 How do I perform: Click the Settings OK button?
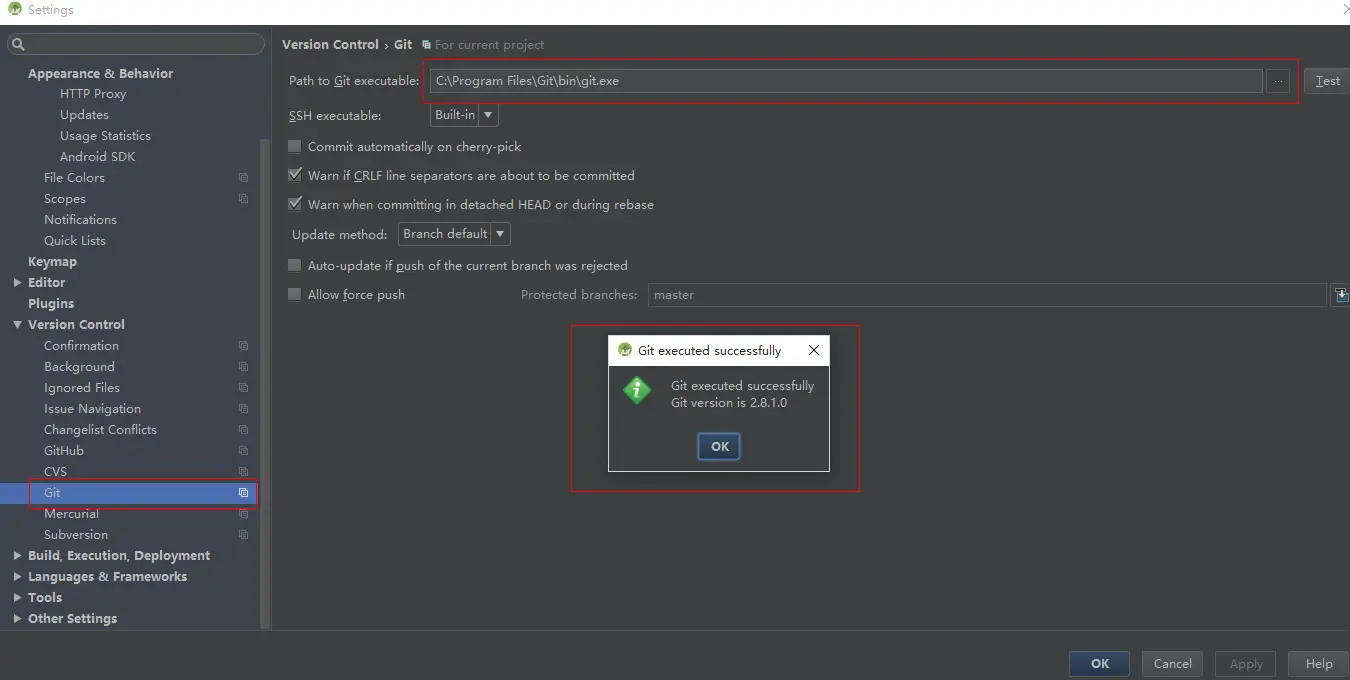tap(1099, 664)
